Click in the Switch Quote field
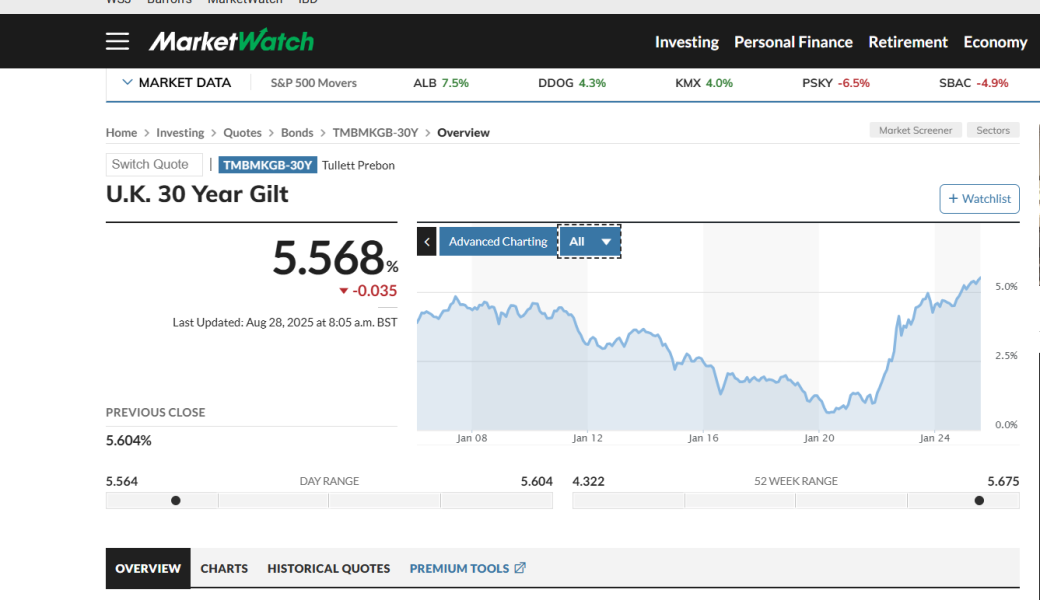Viewport: 1040px width, 600px height. [x=154, y=165]
